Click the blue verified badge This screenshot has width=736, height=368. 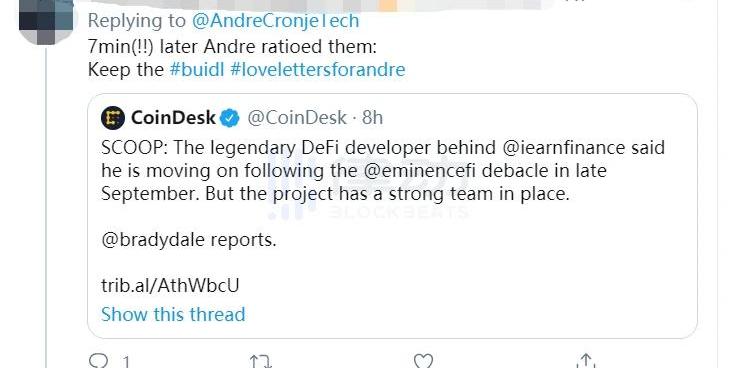pos(230,118)
